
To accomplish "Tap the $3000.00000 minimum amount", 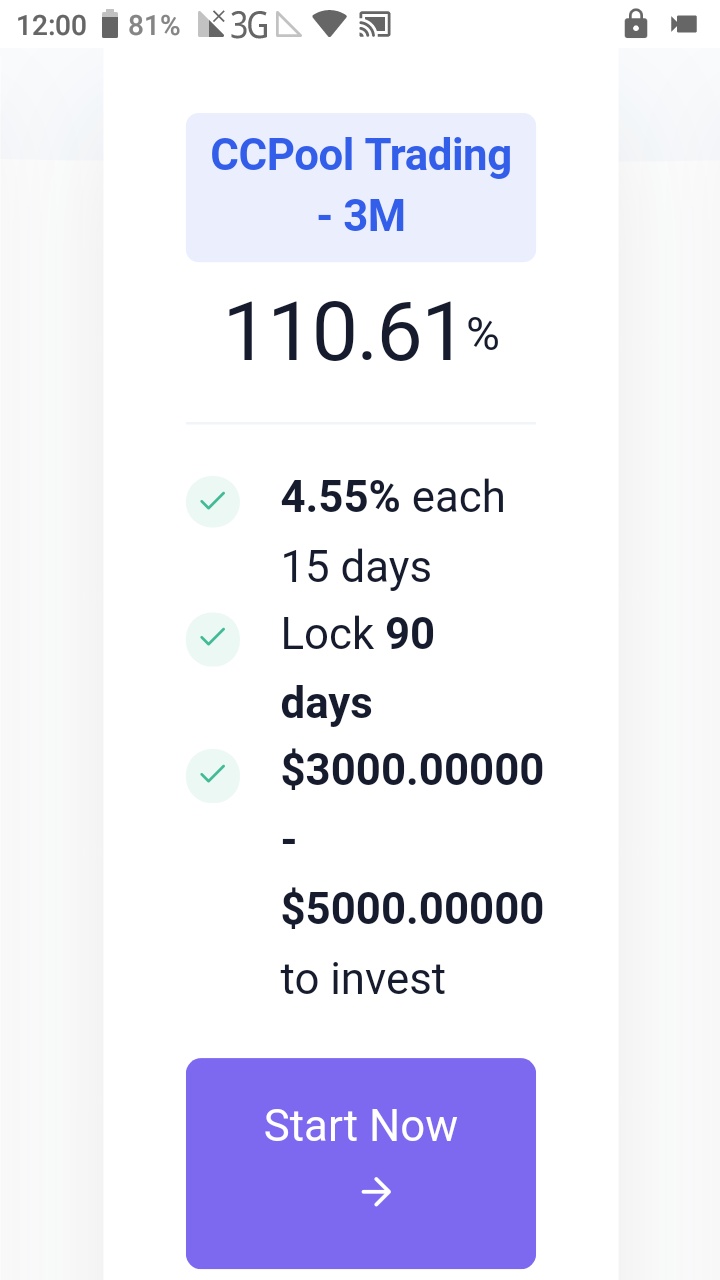I will (412, 770).
